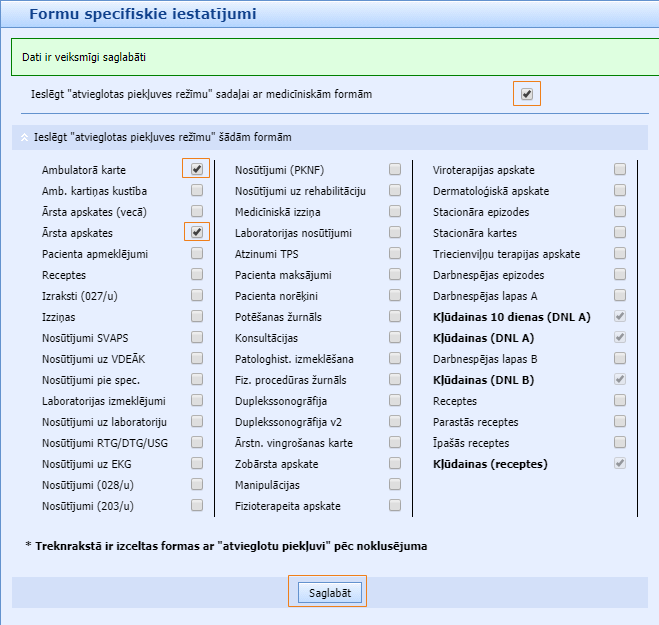The image size is (659, 625).
Task: Collapse the "atvieglotas piekļuves režīmu" forms section
Action: [x=23, y=136]
